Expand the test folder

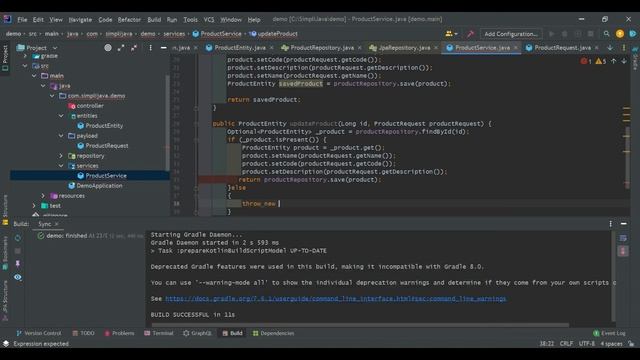34,206
